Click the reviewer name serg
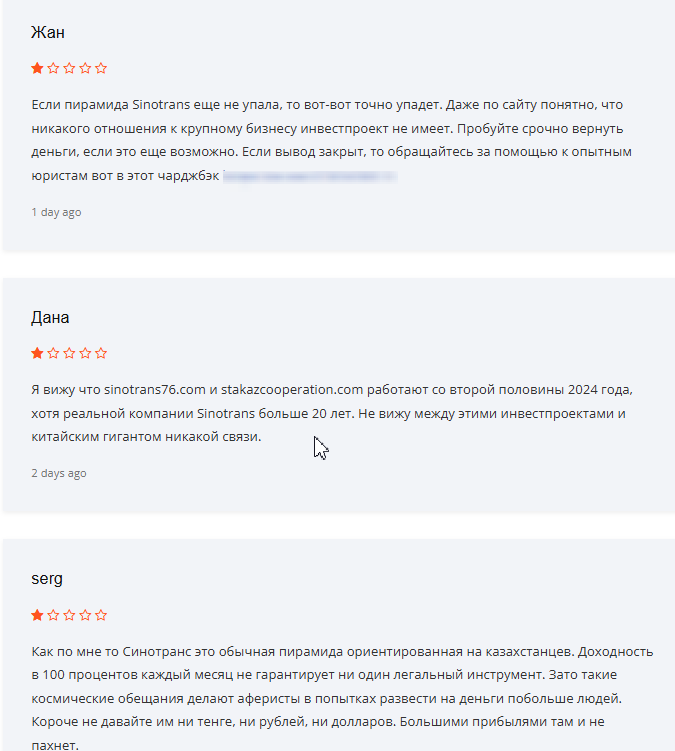The width and height of the screenshot is (675, 751). [x=48, y=580]
